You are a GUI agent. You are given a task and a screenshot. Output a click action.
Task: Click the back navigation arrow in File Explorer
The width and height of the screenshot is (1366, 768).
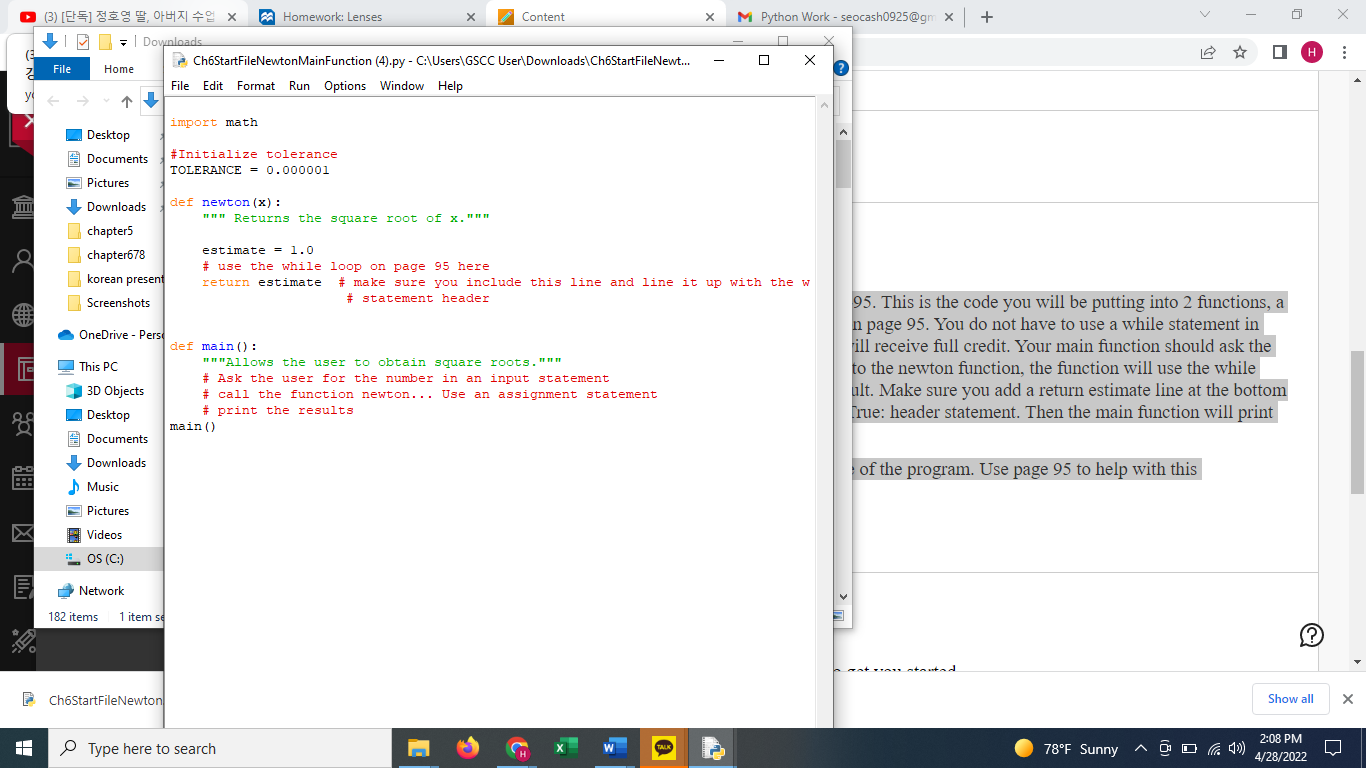tap(52, 101)
